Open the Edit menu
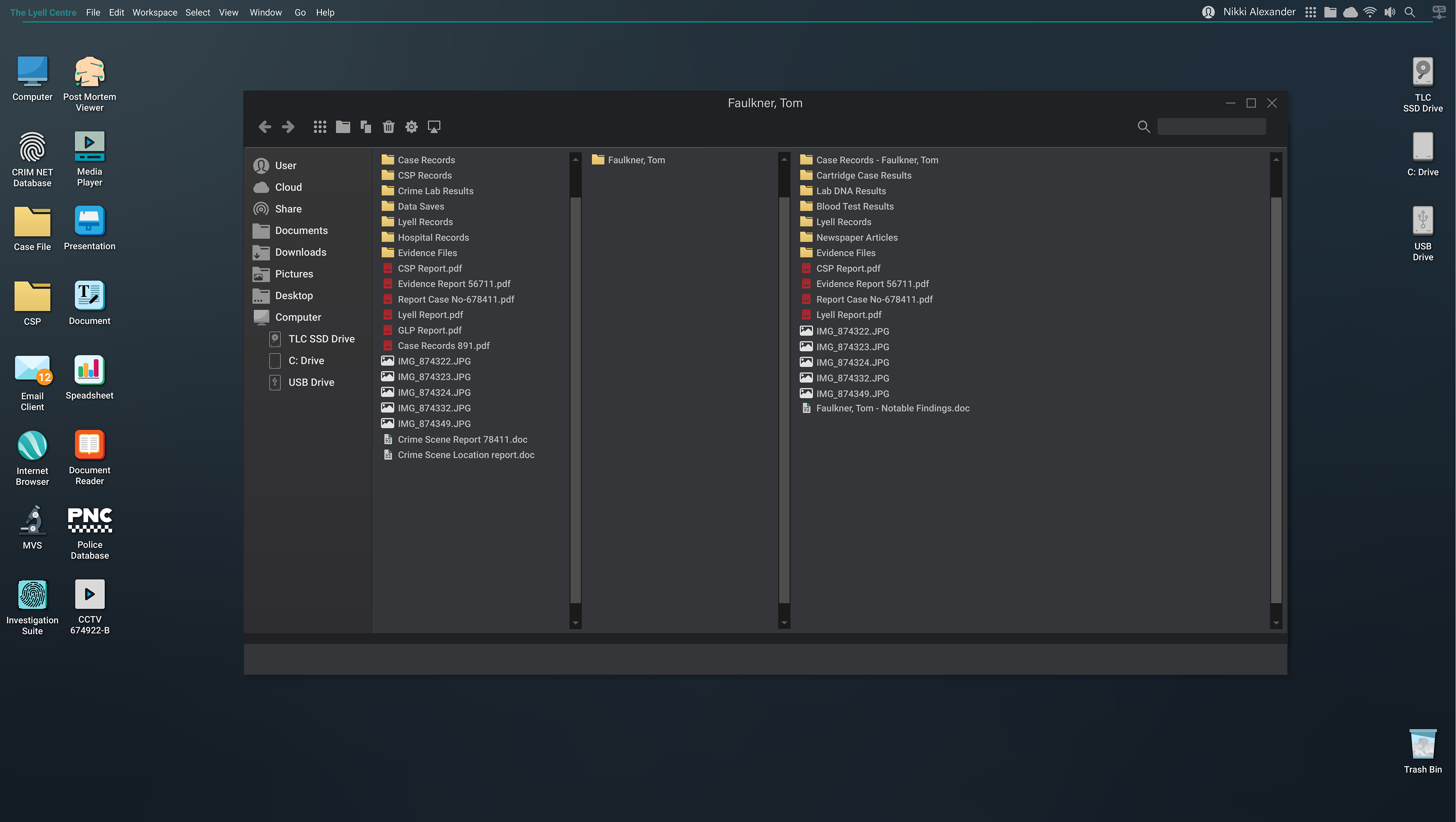 (116, 13)
